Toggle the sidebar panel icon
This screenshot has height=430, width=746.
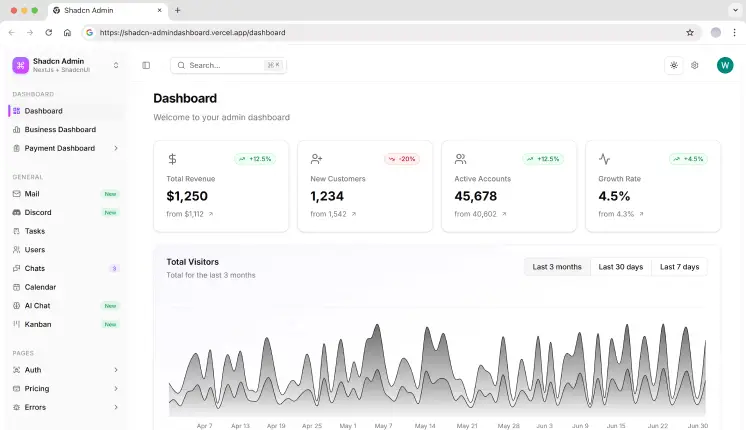click(146, 65)
